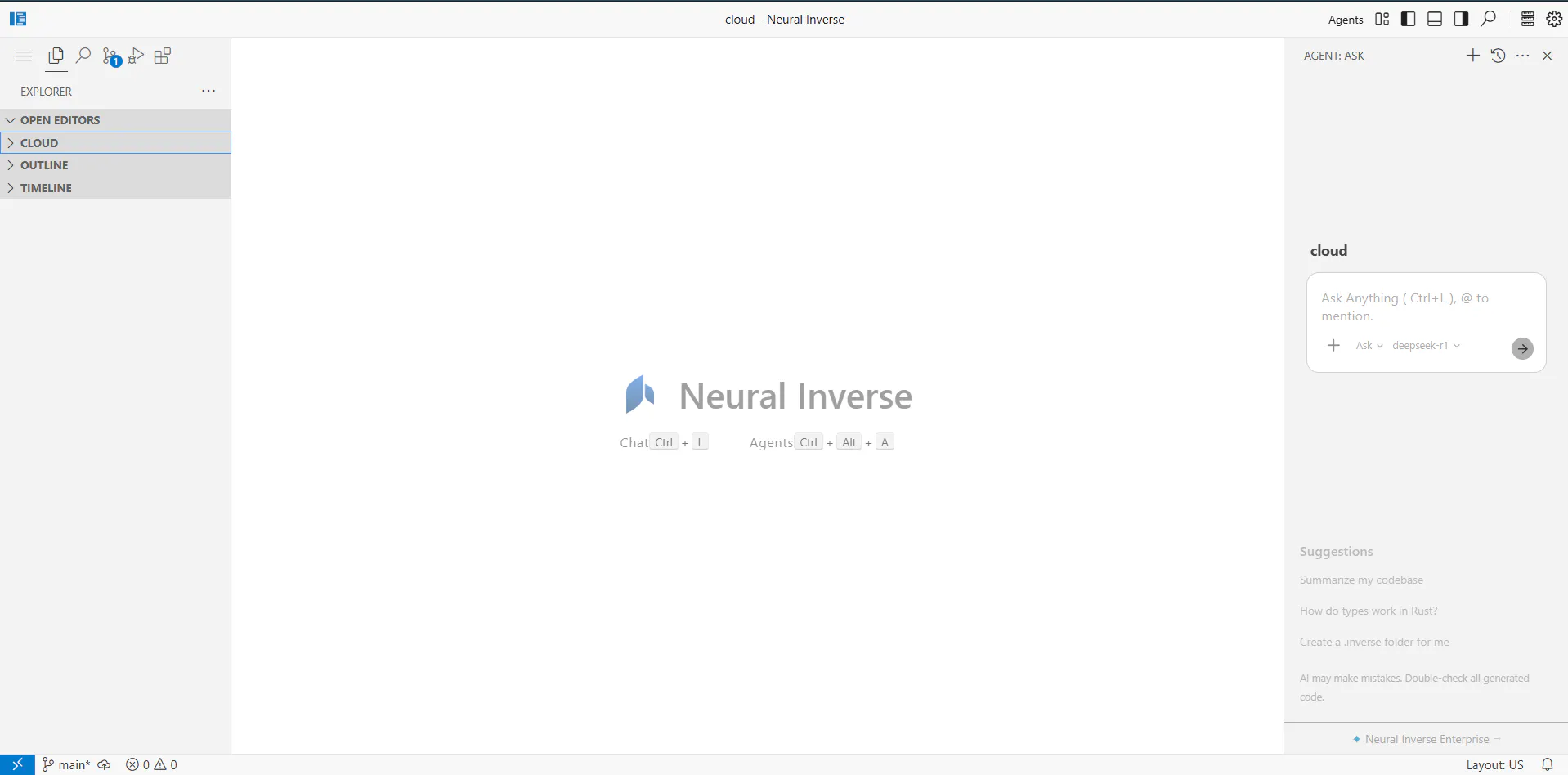Open notifications bell in status bar
The height and width of the screenshot is (775, 1568).
point(1547,764)
